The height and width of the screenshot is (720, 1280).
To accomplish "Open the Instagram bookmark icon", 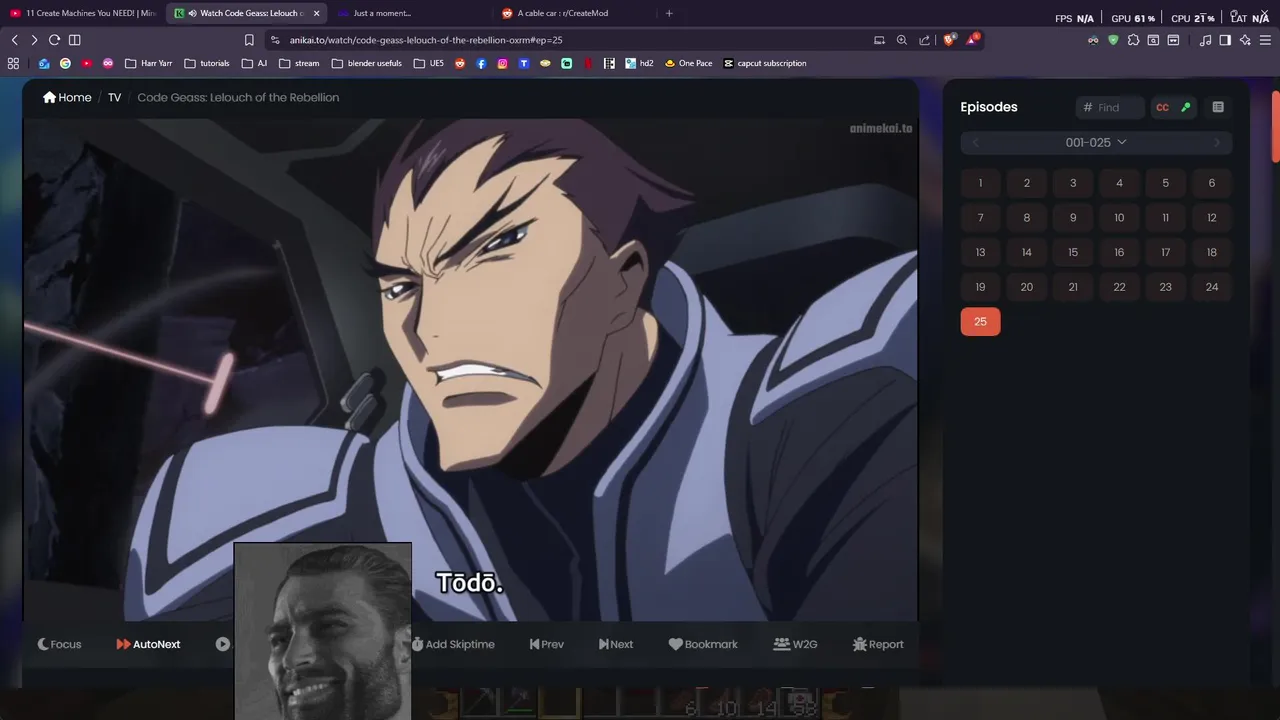I will [x=502, y=63].
